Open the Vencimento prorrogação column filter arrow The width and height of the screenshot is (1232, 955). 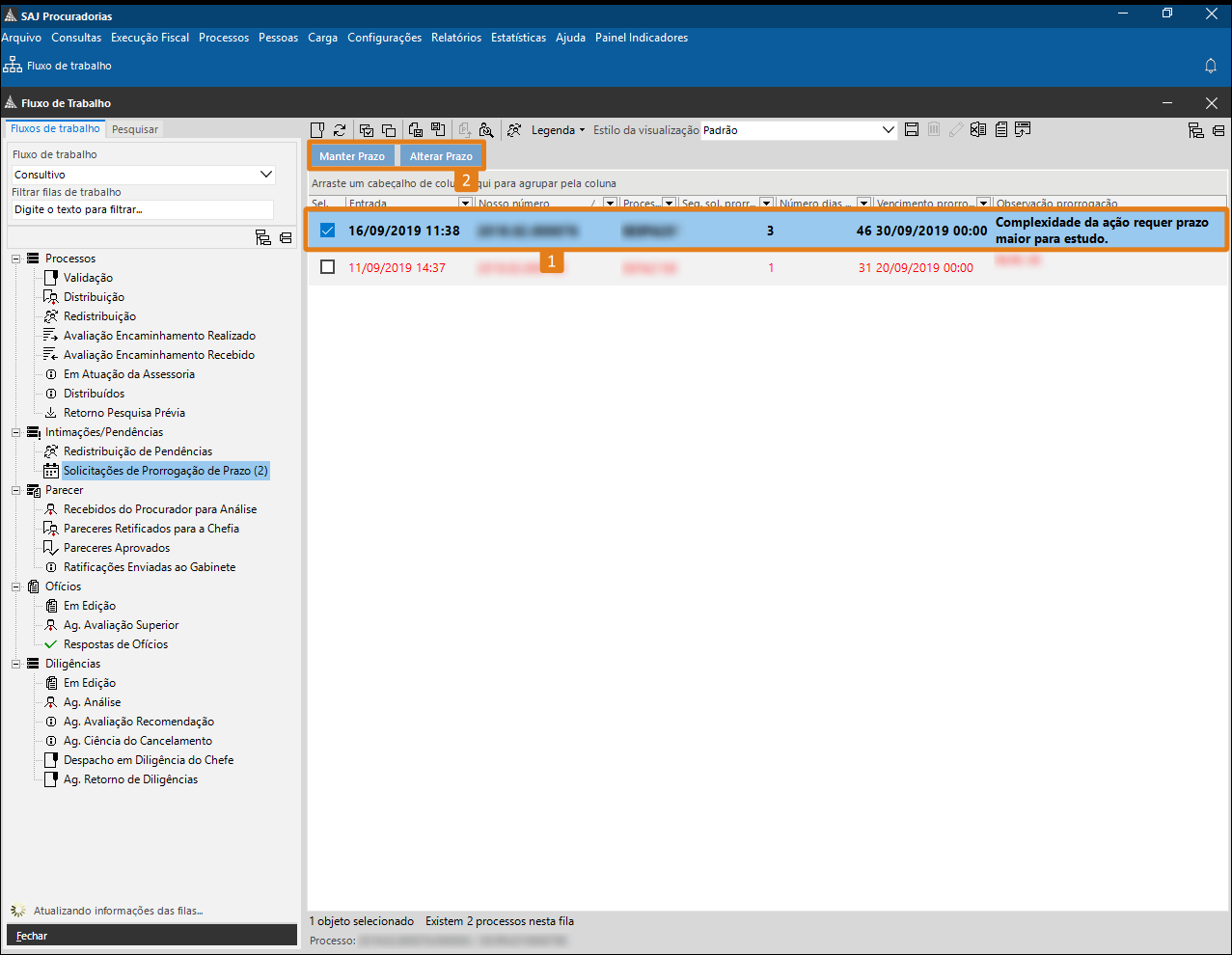(983, 204)
